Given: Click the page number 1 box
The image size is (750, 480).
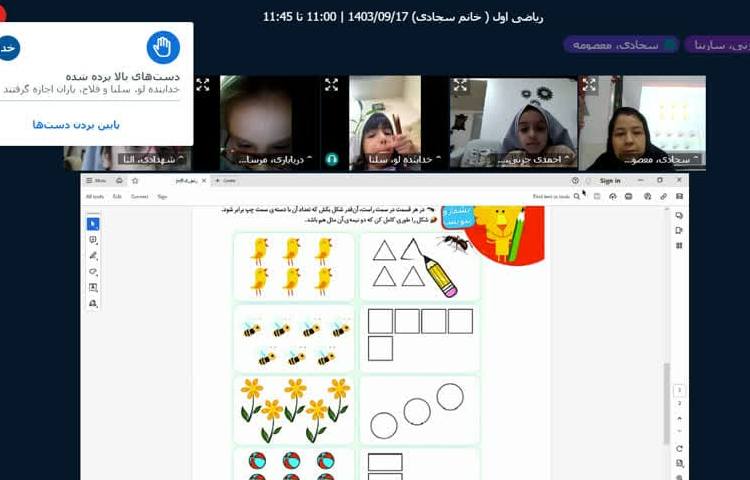Looking at the screenshot, I should click(679, 390).
